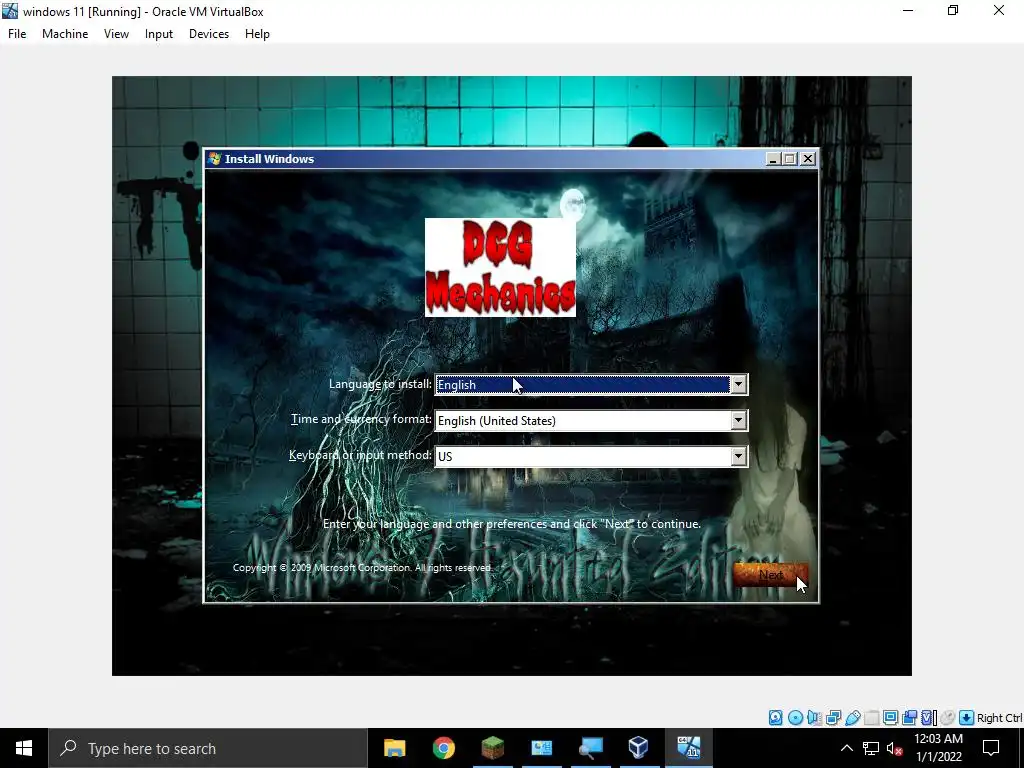
Task: Click the Time and currency format label
Action: click(361, 419)
